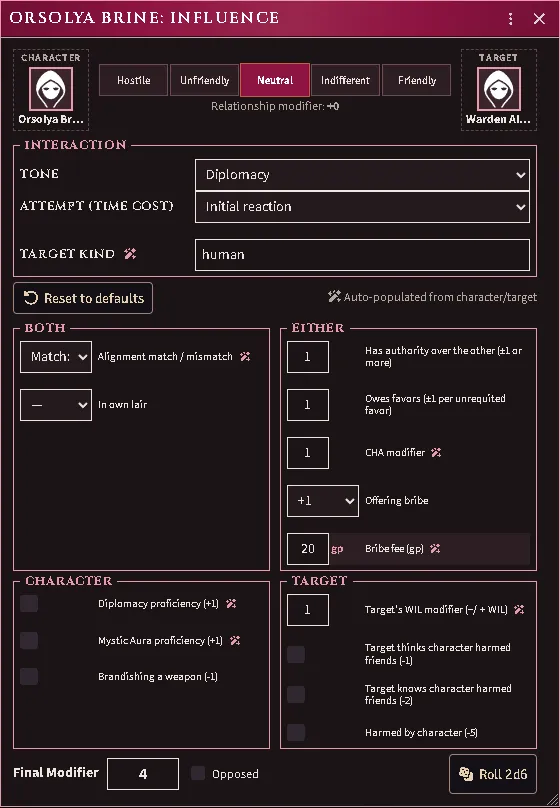Click the wand icon beside Auto-populated note

click(x=334, y=296)
